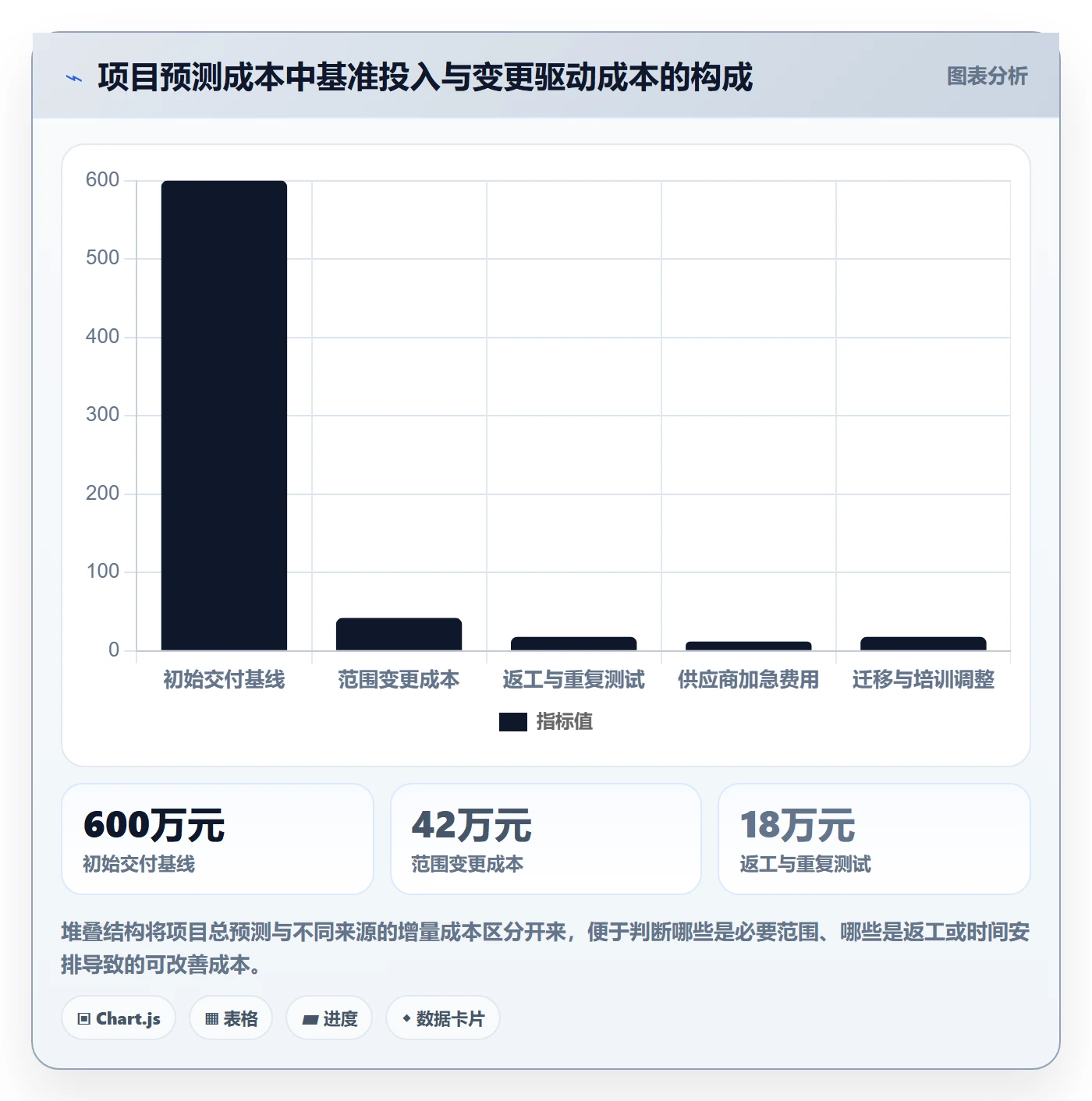Click the chart title 项目预测成本中基准投入与变更驱动成本的构成
Screen dimensions: 1092x1101
click(425, 77)
